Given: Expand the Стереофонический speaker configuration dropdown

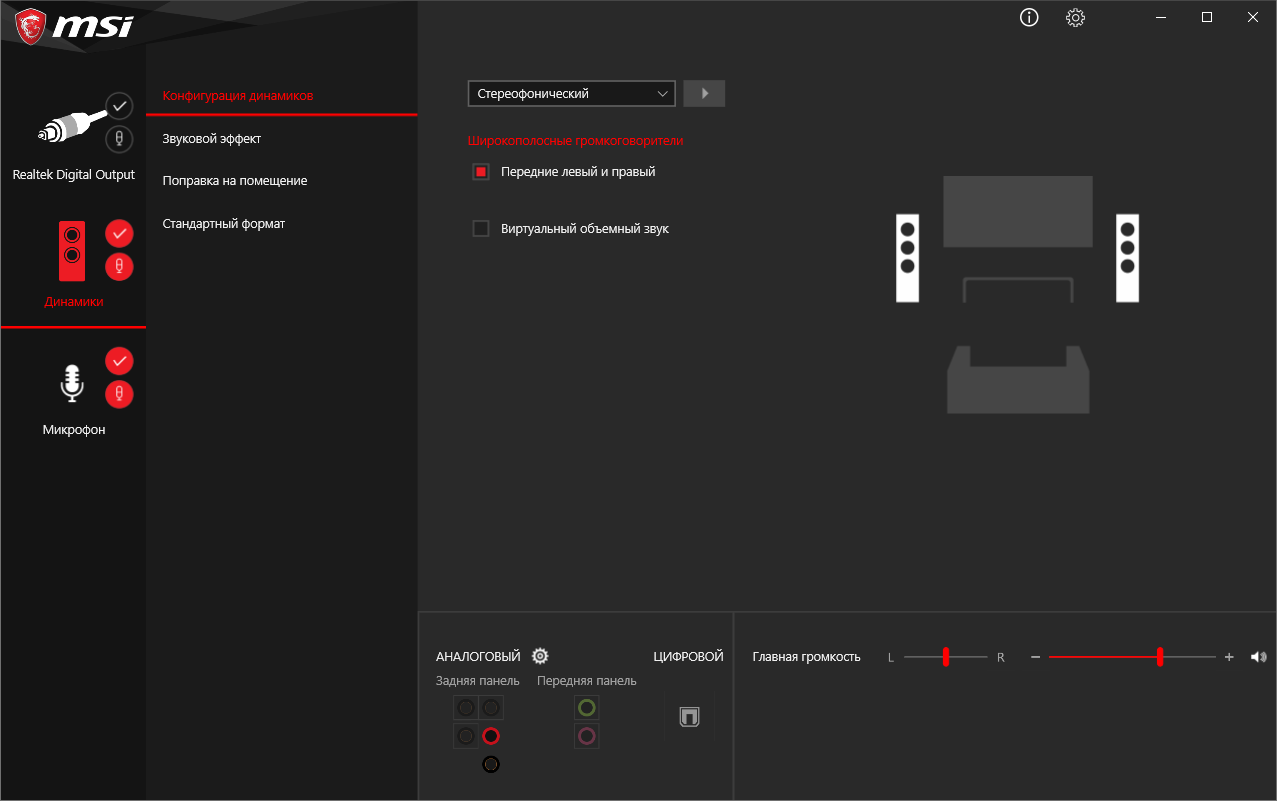Looking at the screenshot, I should pyautogui.click(x=572, y=93).
